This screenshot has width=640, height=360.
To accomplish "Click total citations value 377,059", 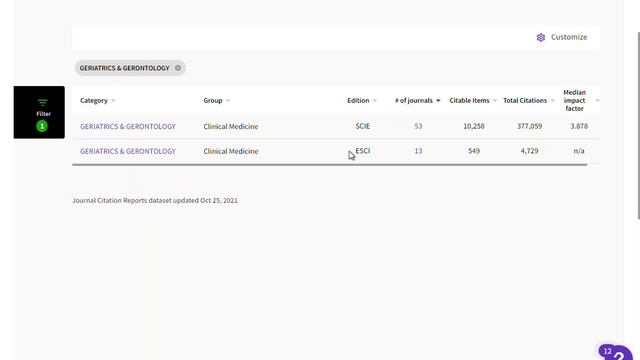I will click(x=529, y=126).
